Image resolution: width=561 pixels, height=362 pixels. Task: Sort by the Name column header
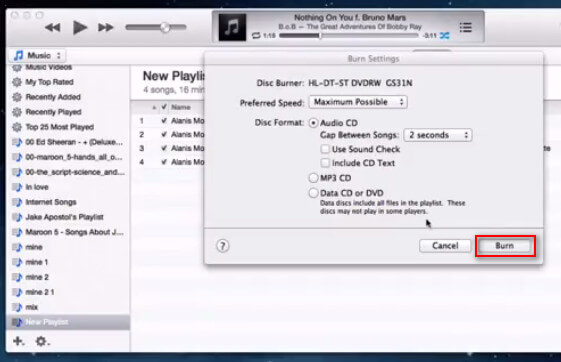[181, 107]
